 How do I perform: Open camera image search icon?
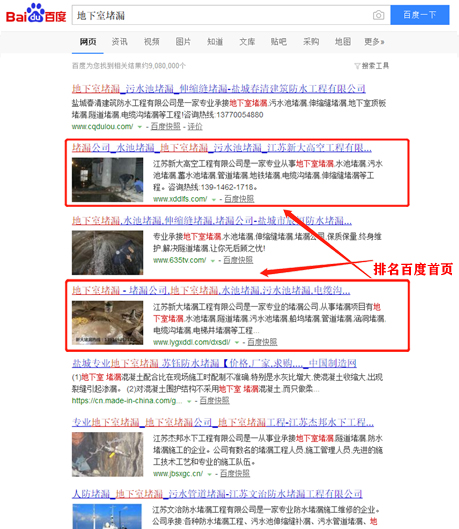(x=378, y=15)
